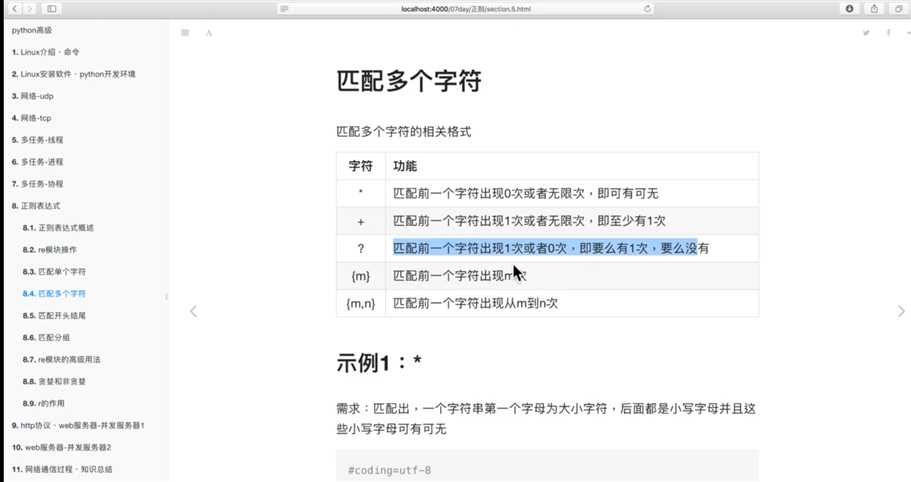The height and width of the screenshot is (482, 911).
Task: Open chapter 4 网络-tcp
Action: pos(31,118)
